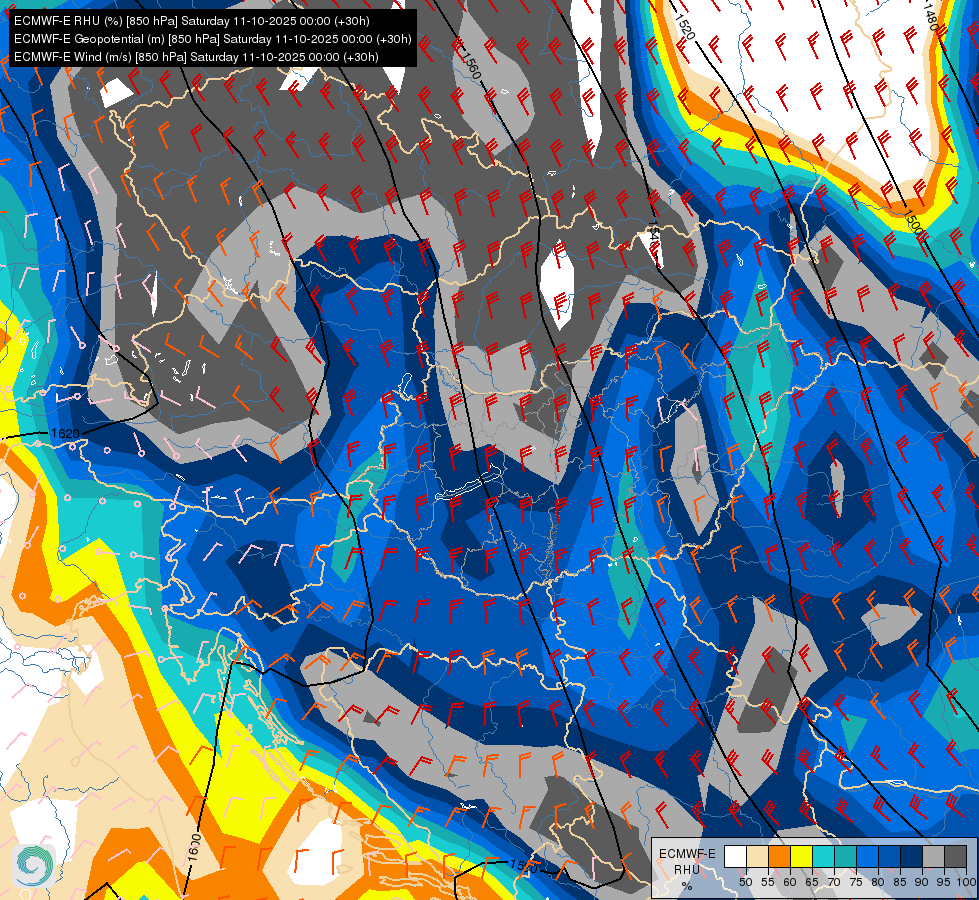This screenshot has height=900, width=979.
Task: Click the legend value 85
Action: (x=900, y=882)
